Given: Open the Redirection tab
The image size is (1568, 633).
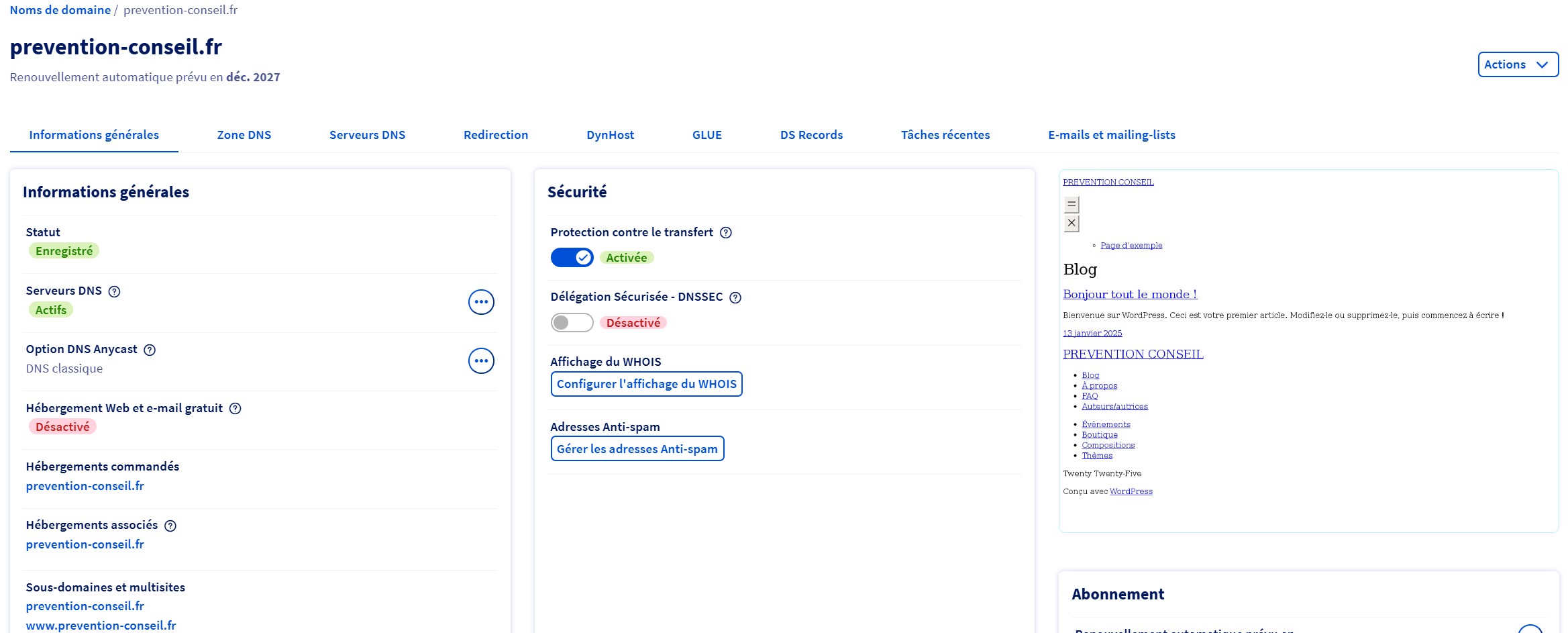Looking at the screenshot, I should (x=496, y=135).
